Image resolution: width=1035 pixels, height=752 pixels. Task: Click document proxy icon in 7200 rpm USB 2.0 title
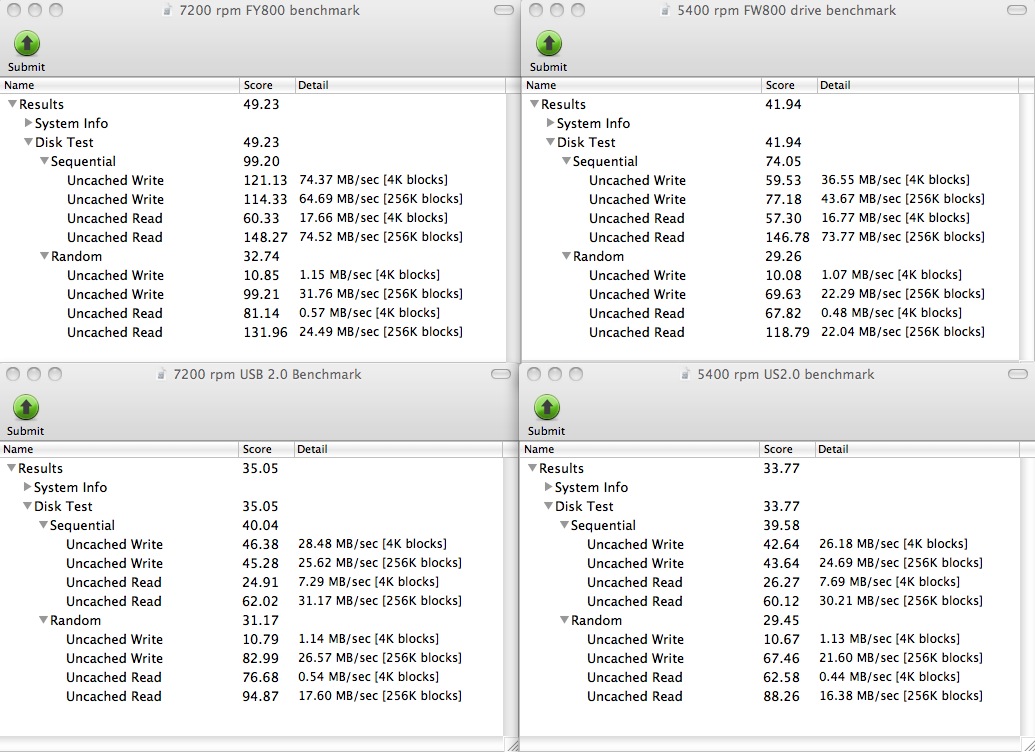tap(162, 374)
